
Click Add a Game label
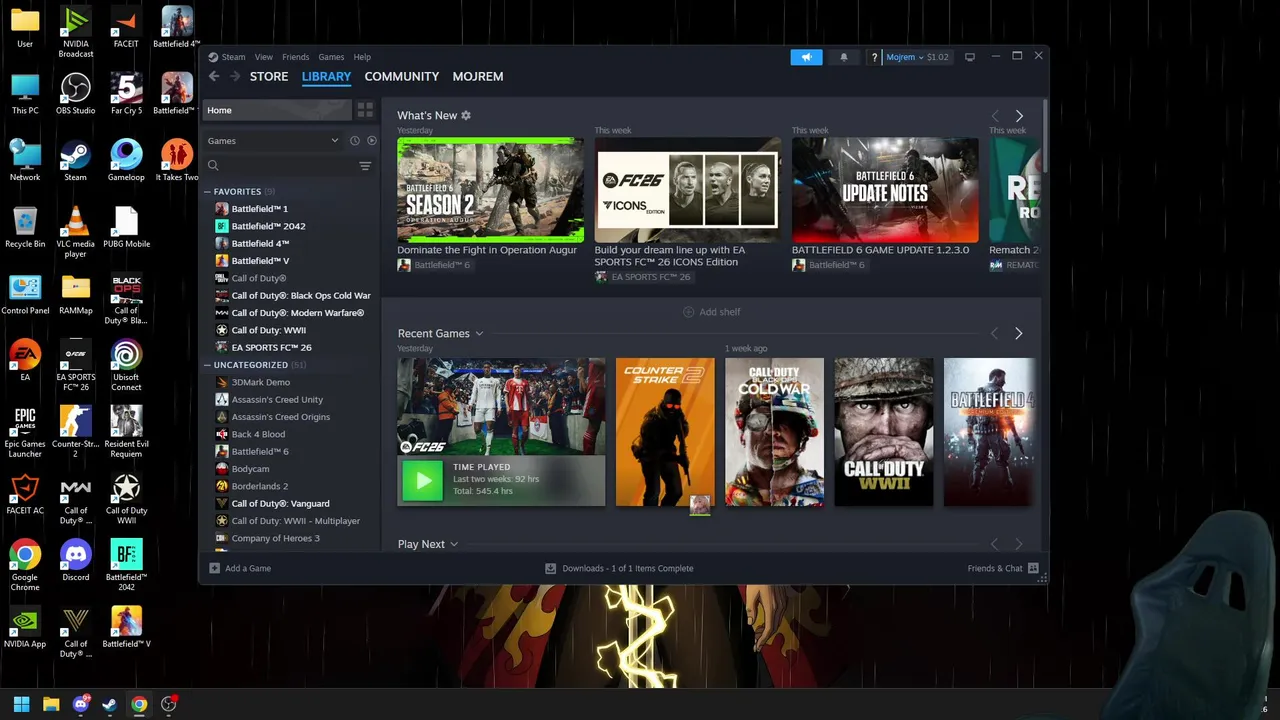(248, 568)
